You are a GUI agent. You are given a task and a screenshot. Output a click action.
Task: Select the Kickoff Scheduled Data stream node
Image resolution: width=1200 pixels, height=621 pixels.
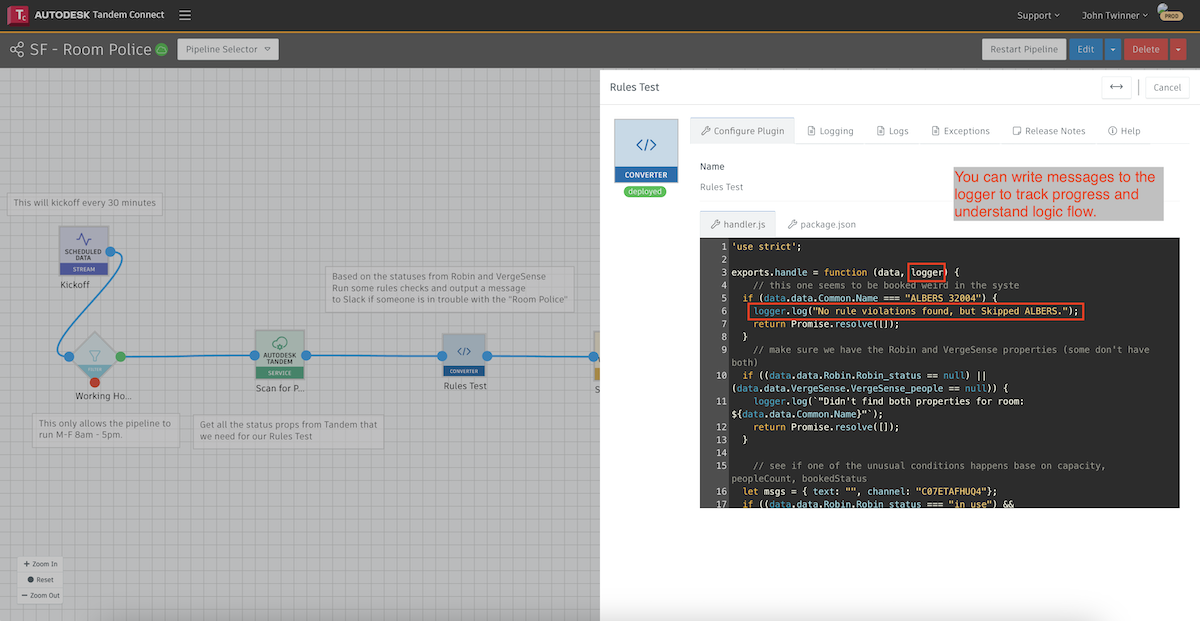click(84, 249)
